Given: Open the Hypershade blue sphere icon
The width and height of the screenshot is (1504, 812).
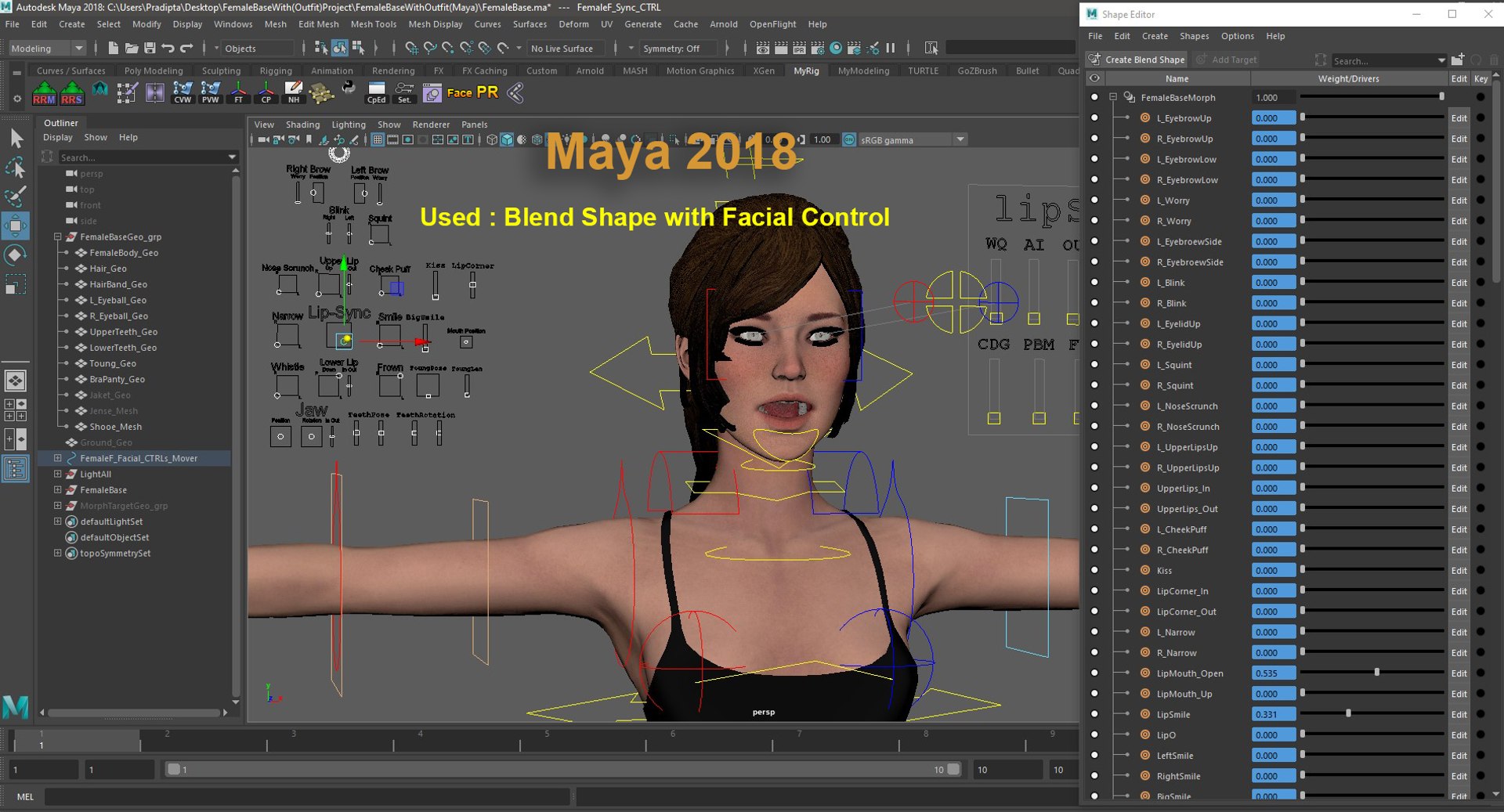Looking at the screenshot, I should tap(836, 49).
